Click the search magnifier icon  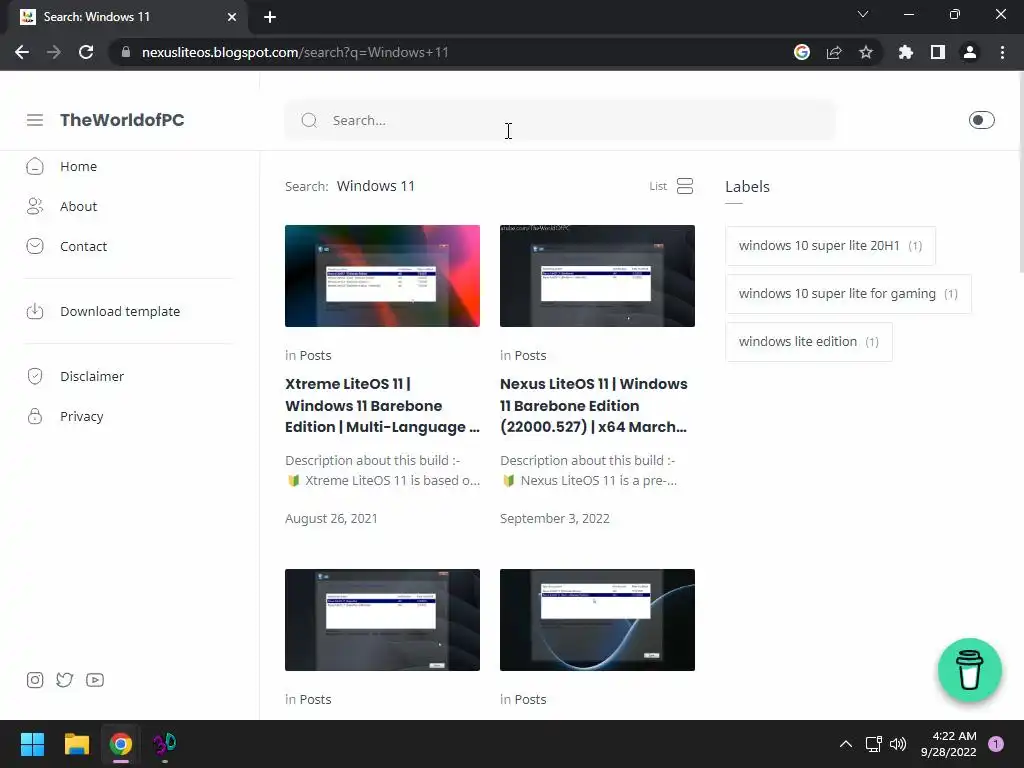point(309,120)
